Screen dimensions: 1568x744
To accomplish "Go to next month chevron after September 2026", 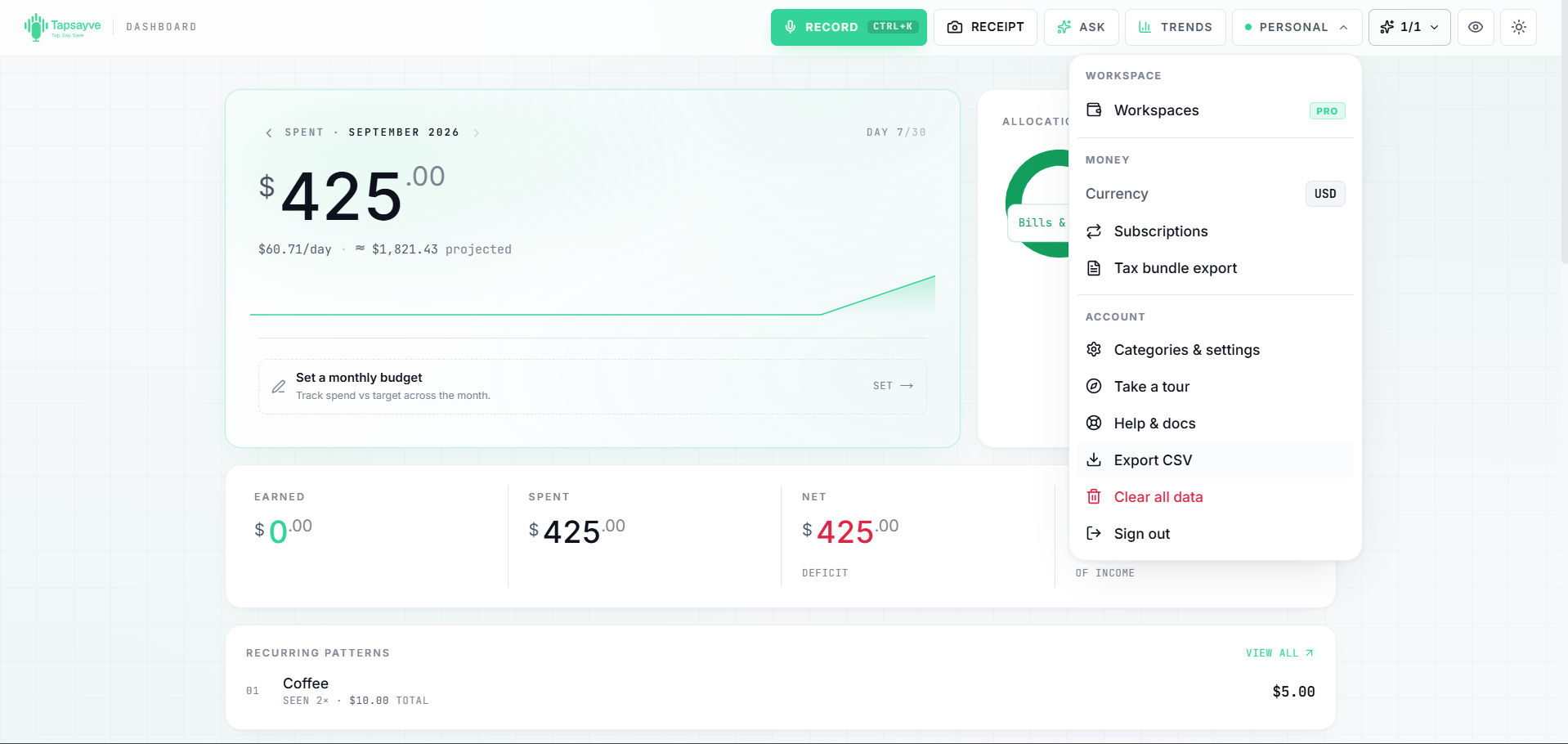I will coord(476,132).
